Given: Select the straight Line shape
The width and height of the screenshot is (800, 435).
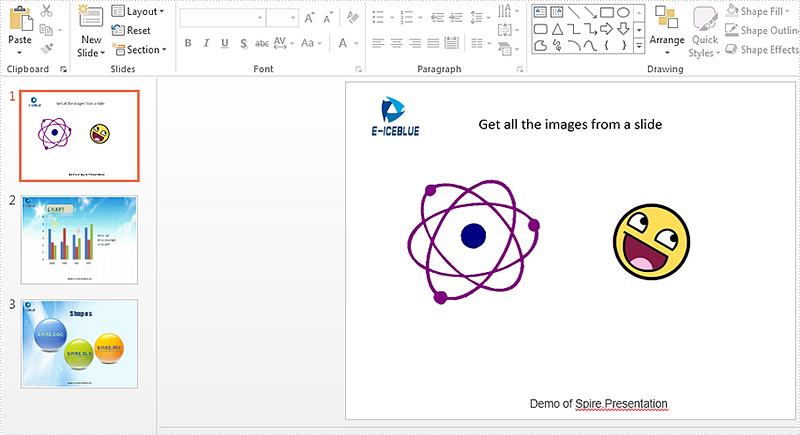Looking at the screenshot, I should coord(573,12).
